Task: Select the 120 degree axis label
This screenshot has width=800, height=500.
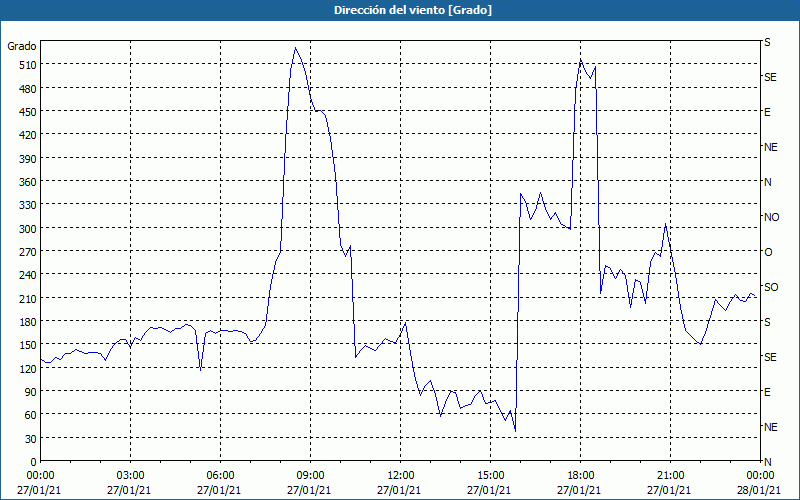Action: tap(28, 368)
